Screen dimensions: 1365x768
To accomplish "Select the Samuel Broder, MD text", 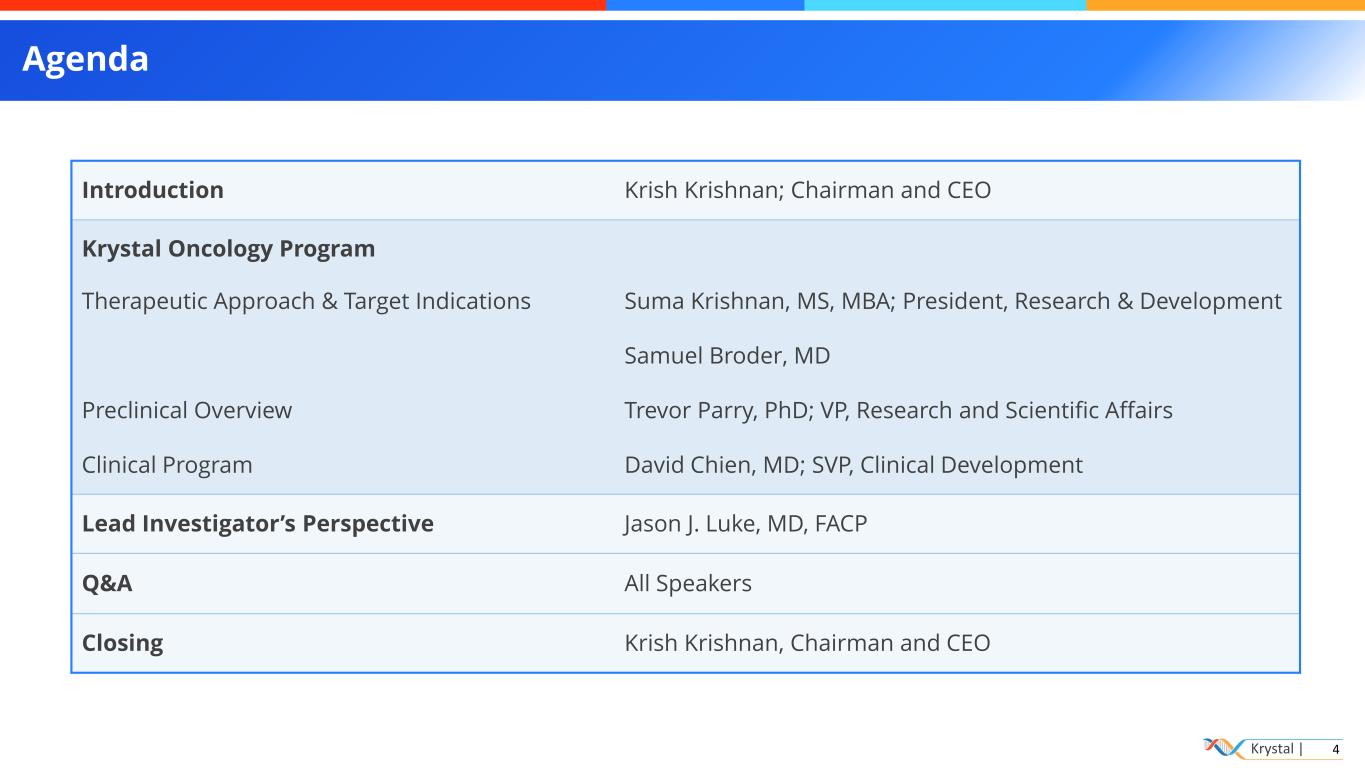I will (727, 356).
